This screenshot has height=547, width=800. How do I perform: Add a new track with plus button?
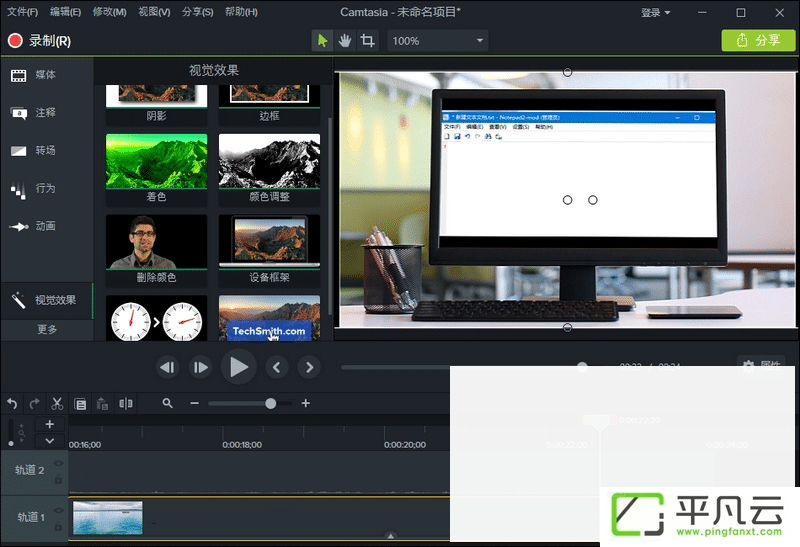pyautogui.click(x=49, y=424)
